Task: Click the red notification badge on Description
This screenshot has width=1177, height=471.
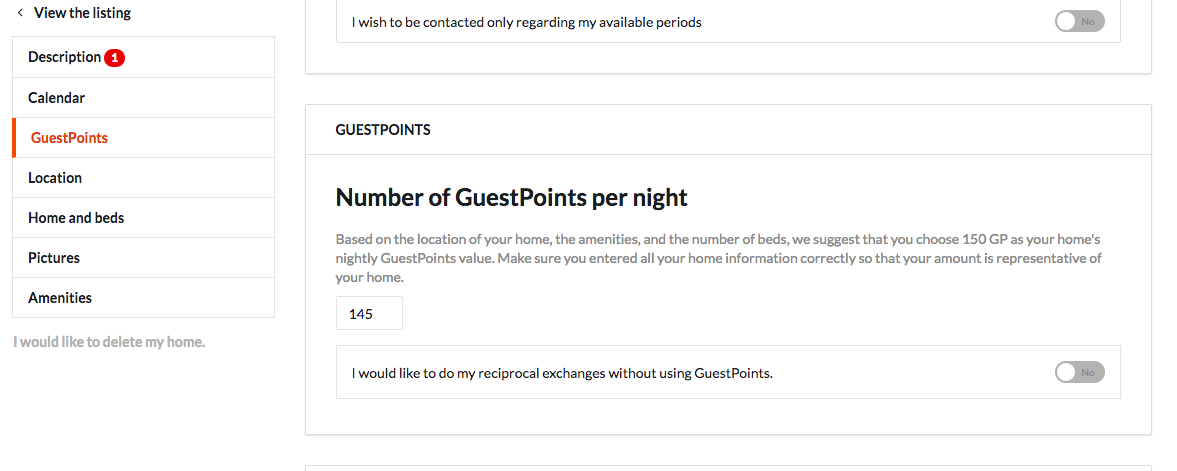Action: [x=115, y=58]
